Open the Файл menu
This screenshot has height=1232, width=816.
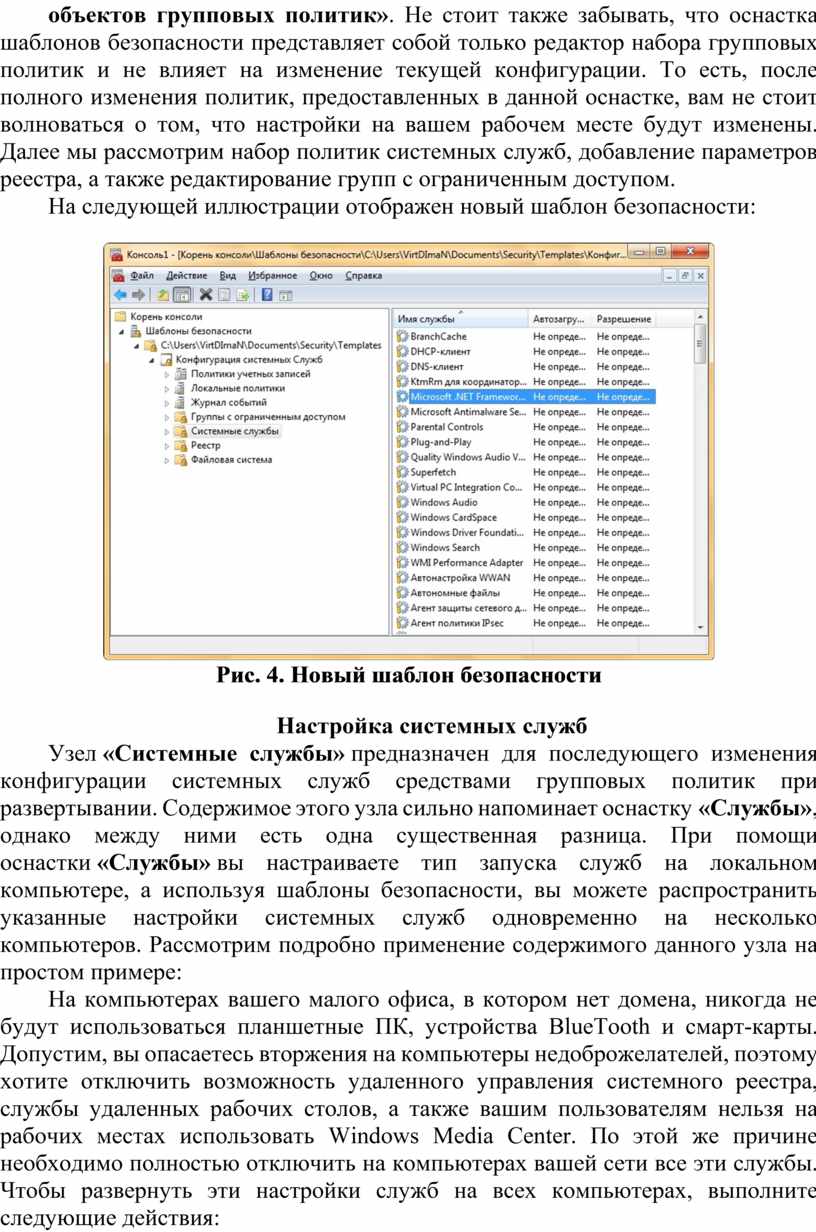(x=142, y=275)
